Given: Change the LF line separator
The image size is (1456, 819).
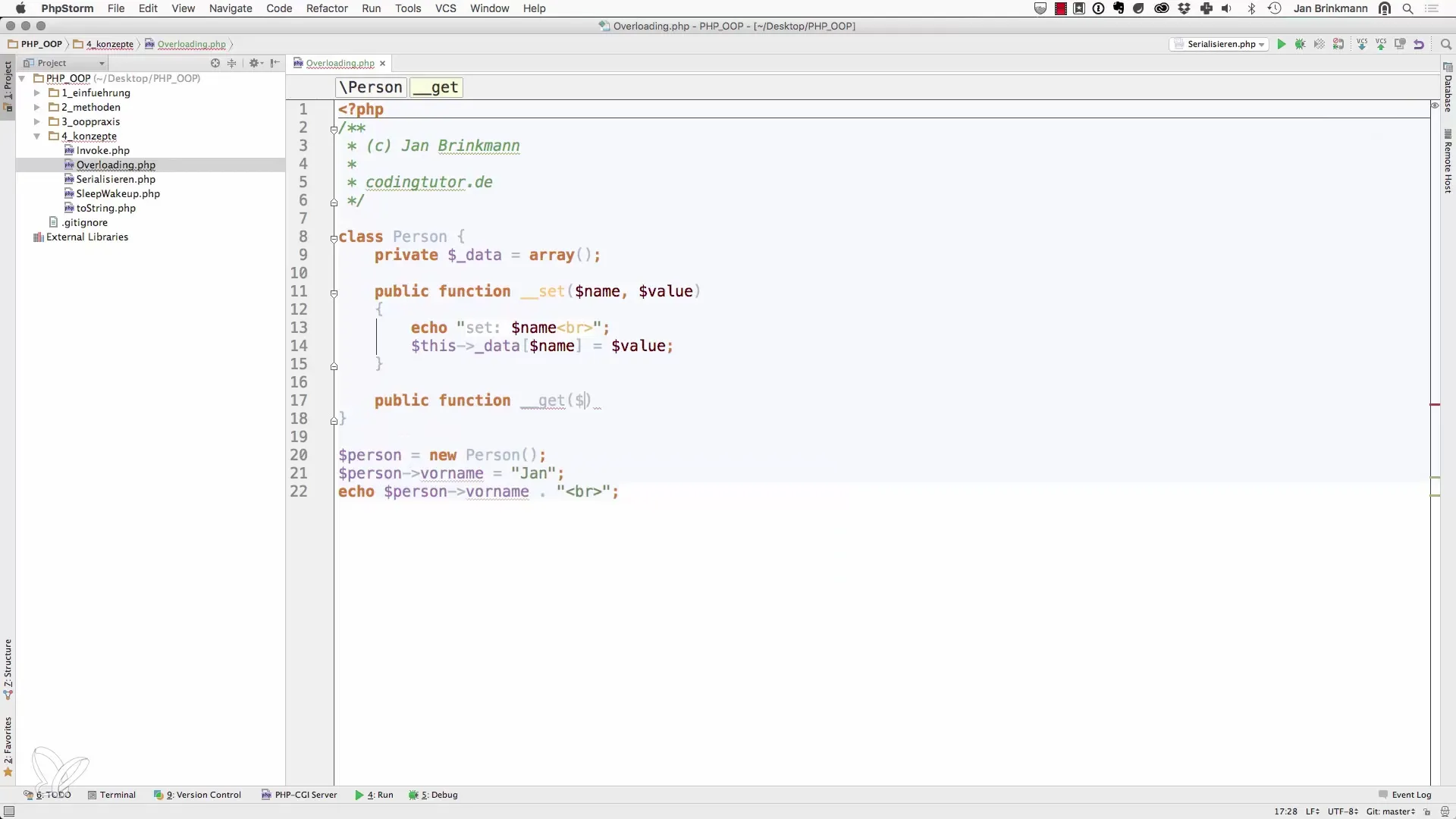Looking at the screenshot, I should coord(1312,811).
